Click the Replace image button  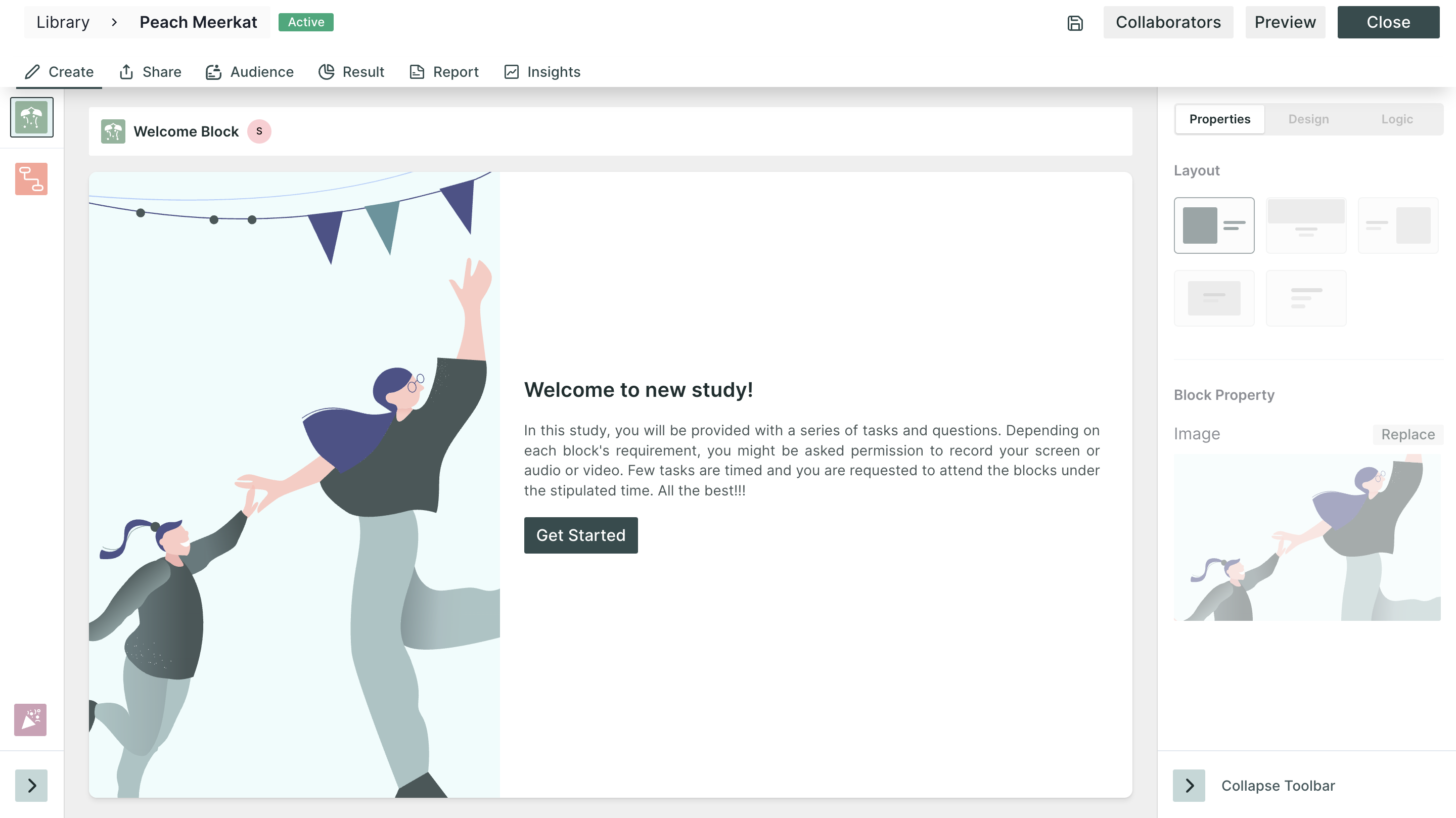pyautogui.click(x=1407, y=434)
